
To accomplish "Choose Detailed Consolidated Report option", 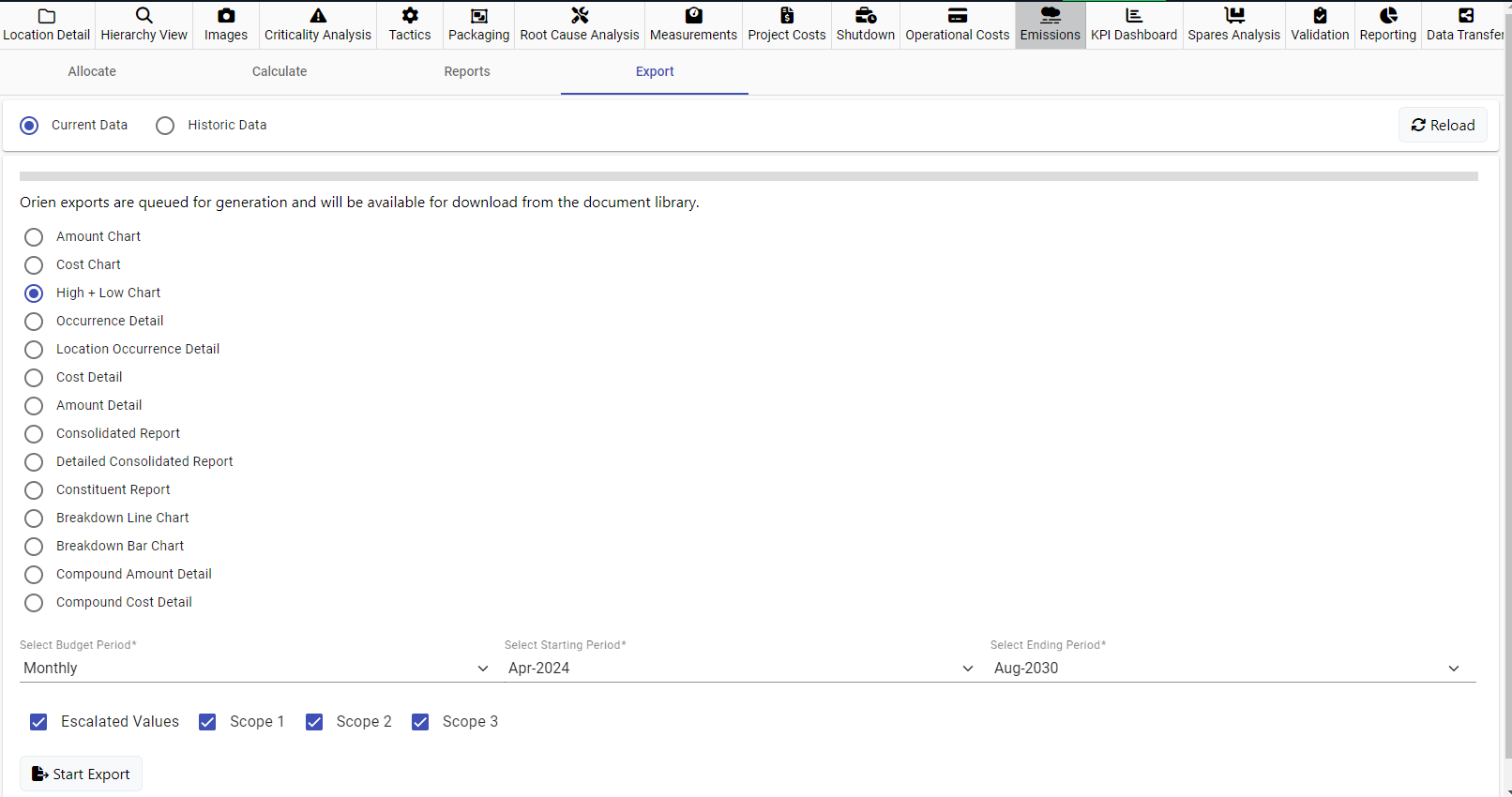I will pyautogui.click(x=34, y=462).
